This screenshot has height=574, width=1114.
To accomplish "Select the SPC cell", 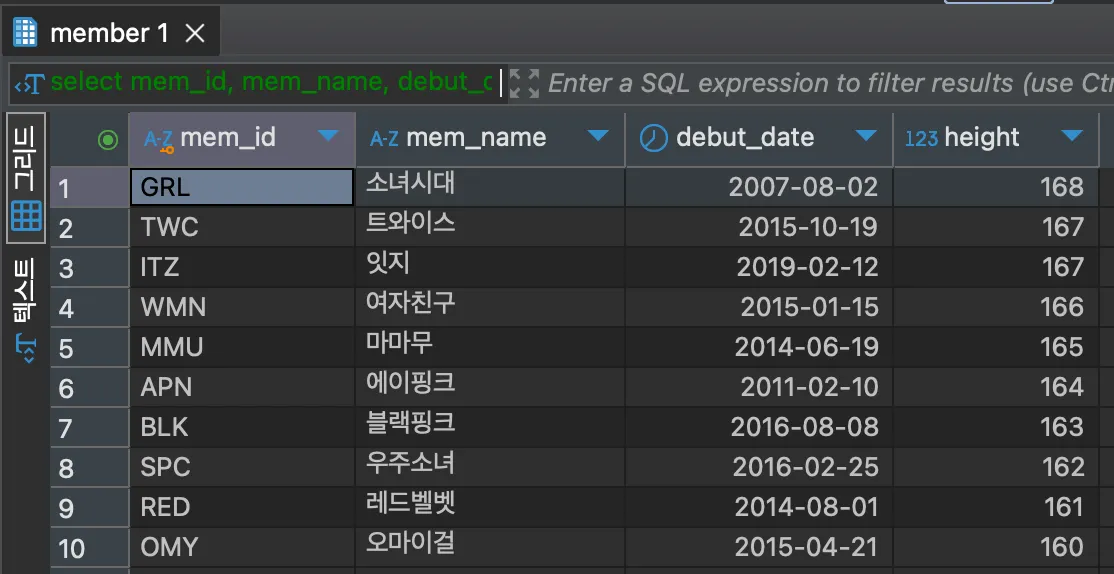I will pyautogui.click(x=242, y=467).
